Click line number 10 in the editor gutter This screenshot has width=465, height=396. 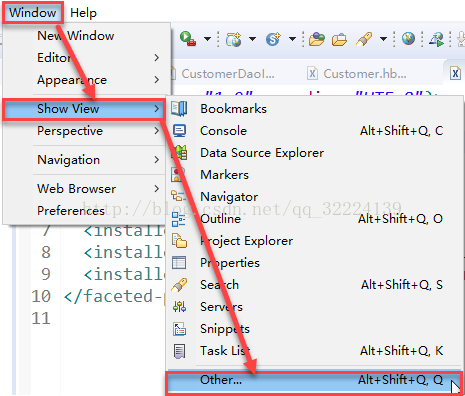41,296
